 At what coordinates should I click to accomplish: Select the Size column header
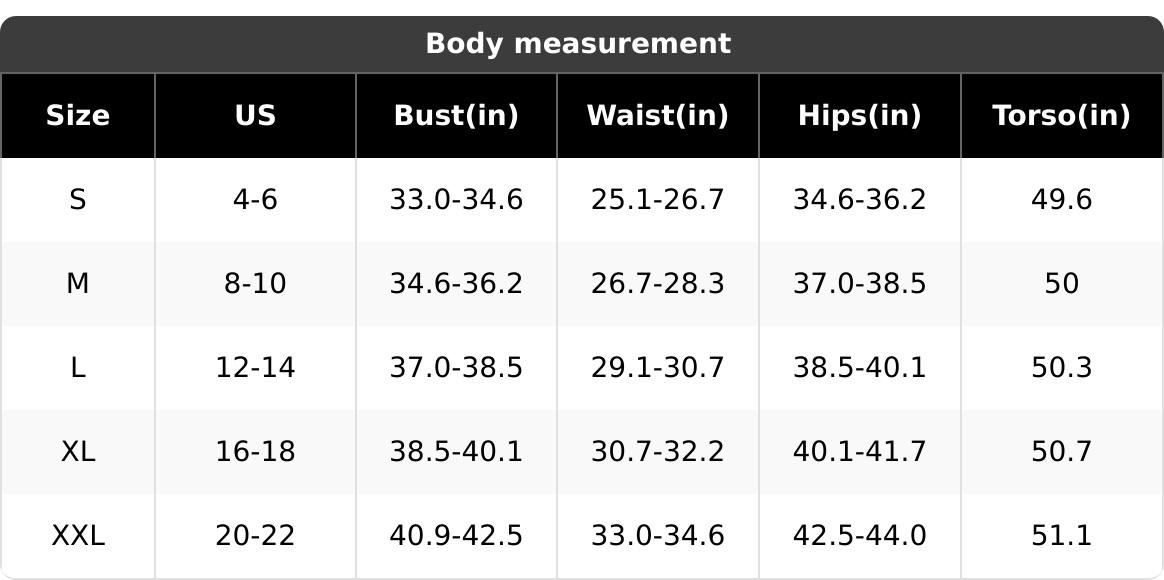click(77, 116)
